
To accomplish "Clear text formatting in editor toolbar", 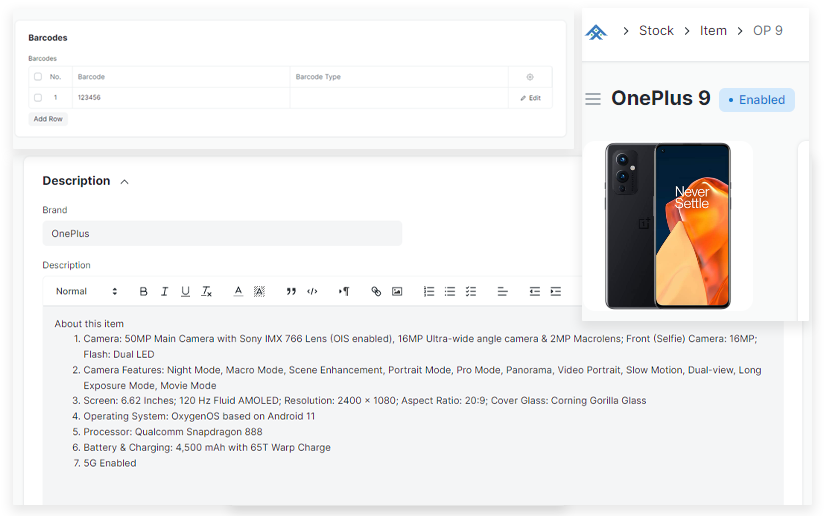I will [206, 291].
